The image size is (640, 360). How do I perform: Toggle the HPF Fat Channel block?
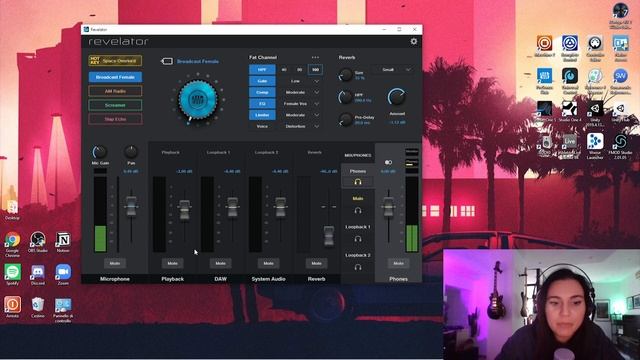pos(262,70)
